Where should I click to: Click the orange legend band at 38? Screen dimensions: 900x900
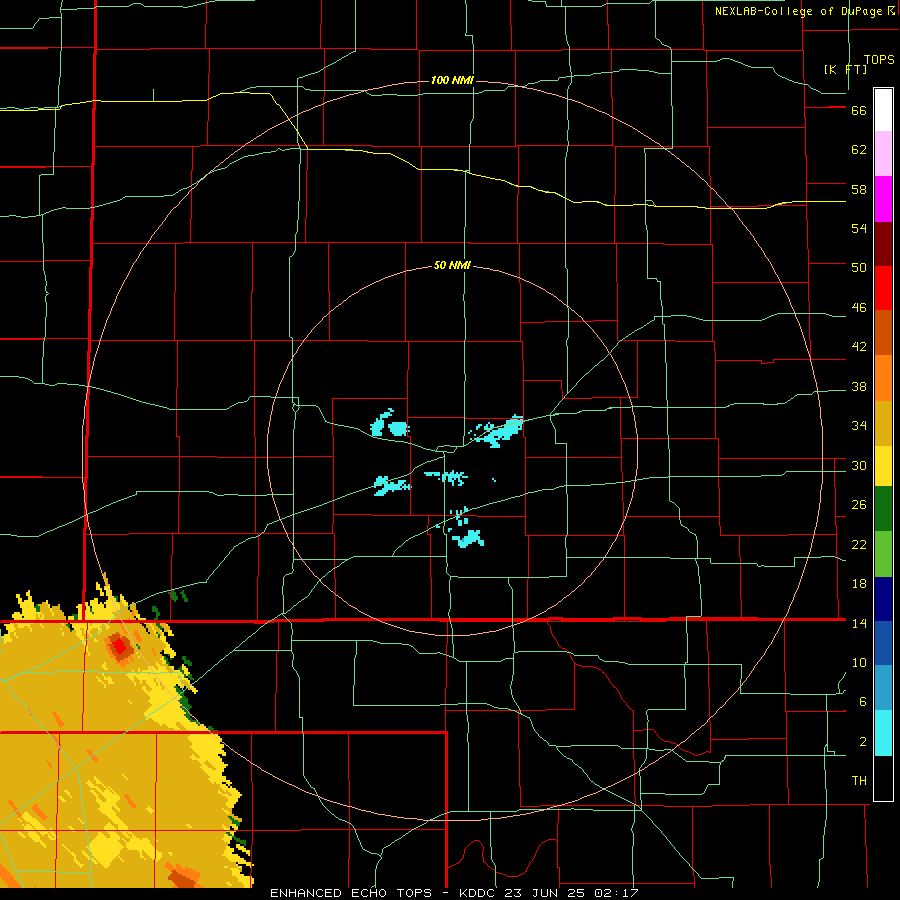(x=883, y=378)
